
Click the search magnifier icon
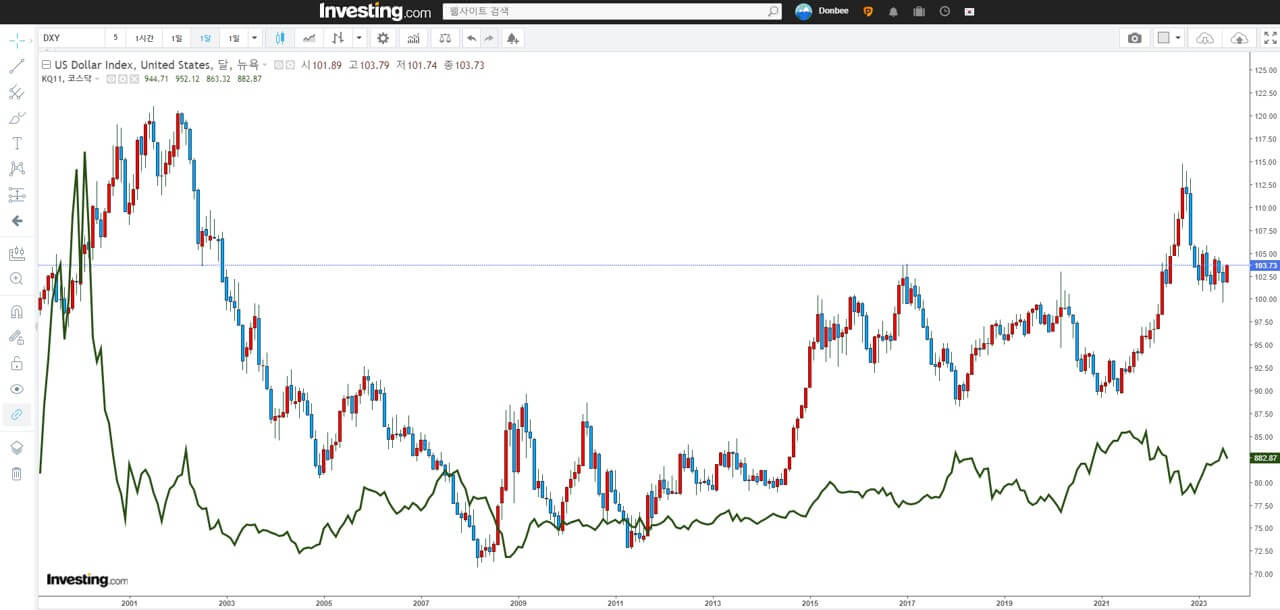pyautogui.click(x=774, y=11)
